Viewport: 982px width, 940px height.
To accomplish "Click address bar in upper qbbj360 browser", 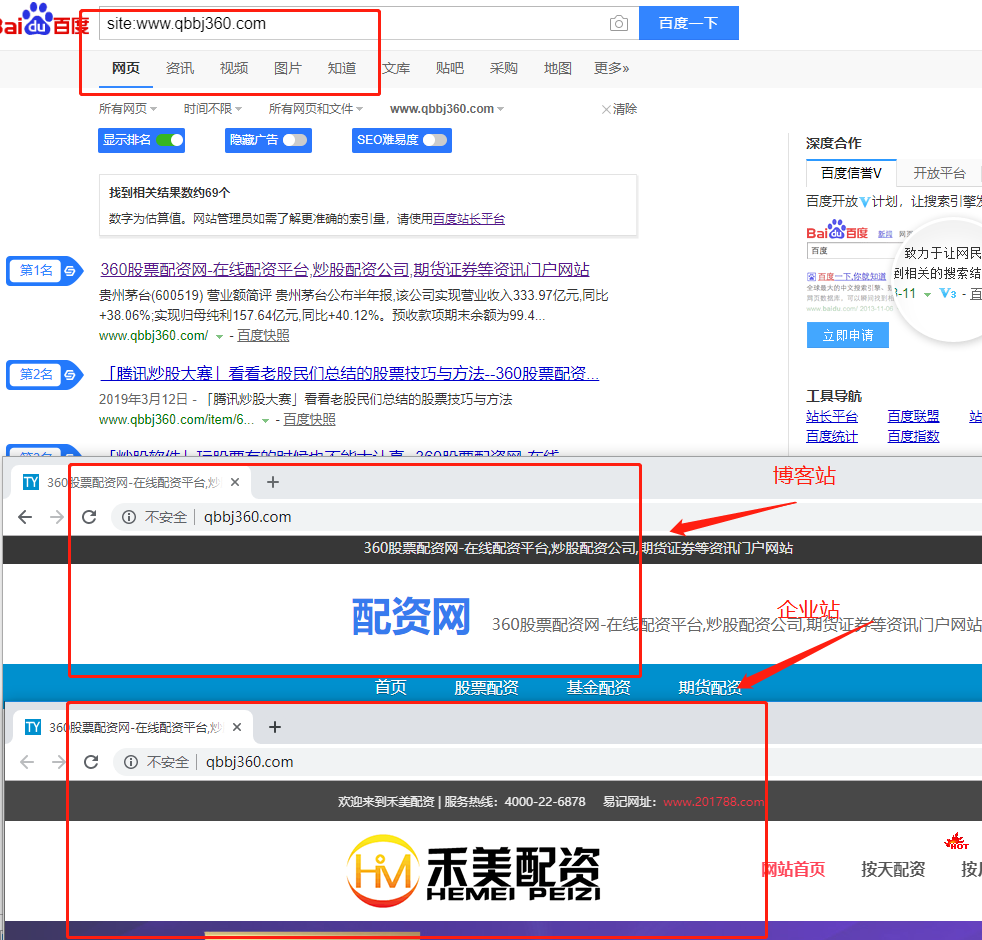I will [x=545, y=517].
